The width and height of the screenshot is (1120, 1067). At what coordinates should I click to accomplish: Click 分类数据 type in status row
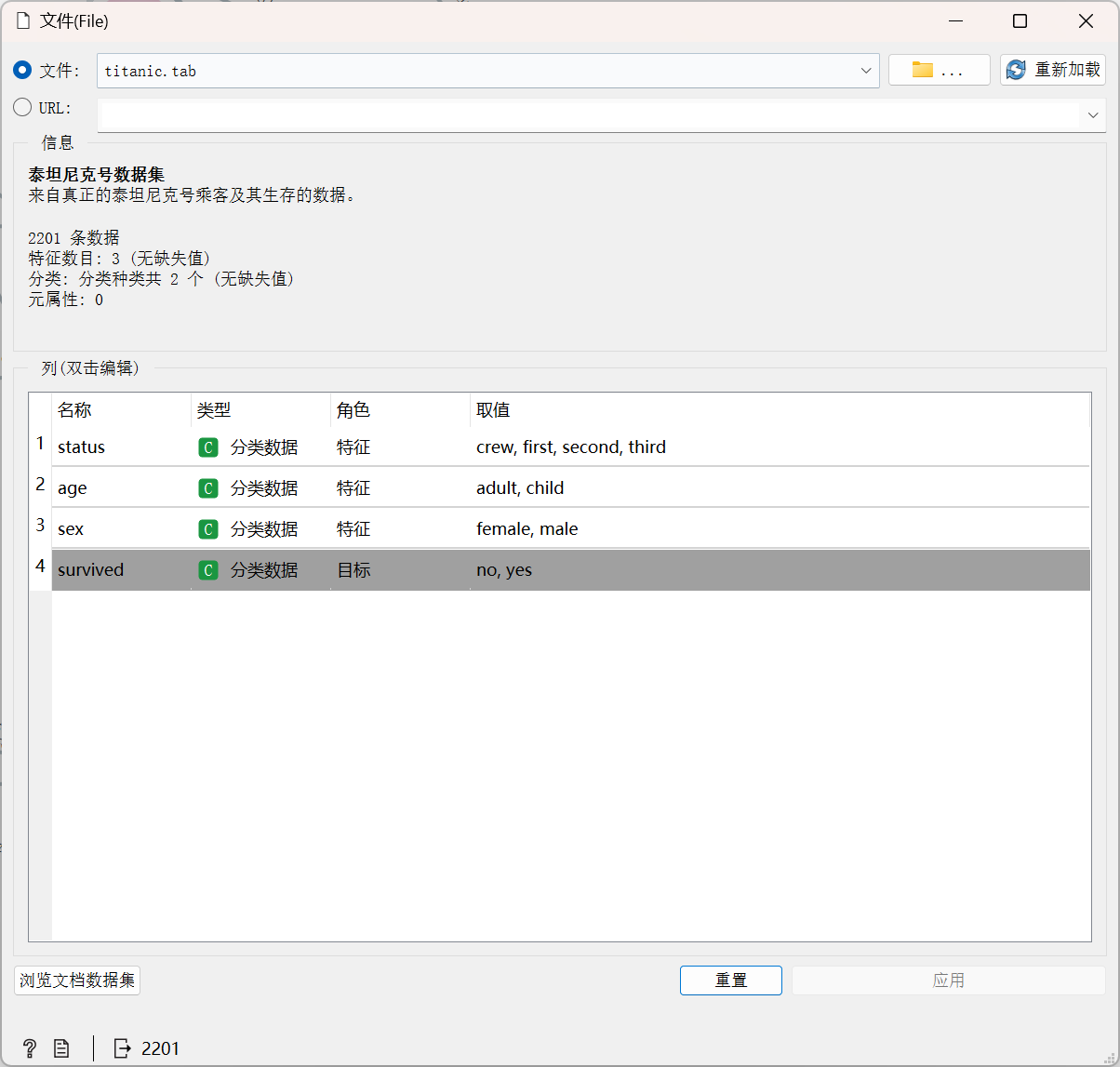(264, 447)
